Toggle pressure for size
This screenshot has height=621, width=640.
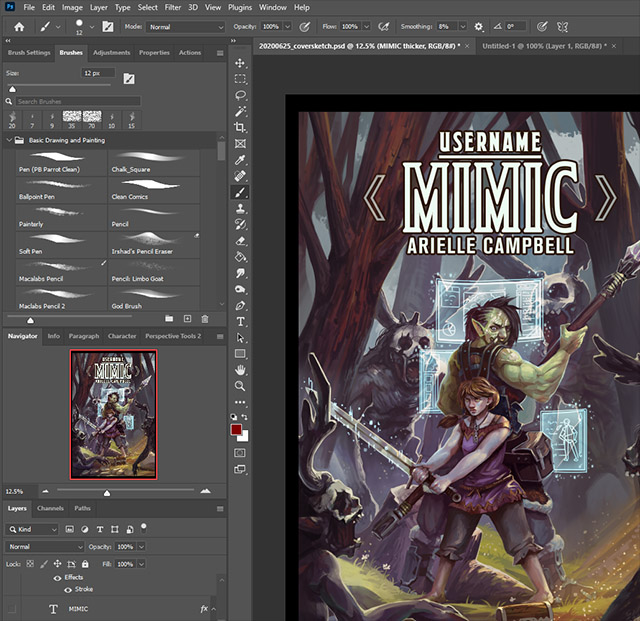(542, 27)
